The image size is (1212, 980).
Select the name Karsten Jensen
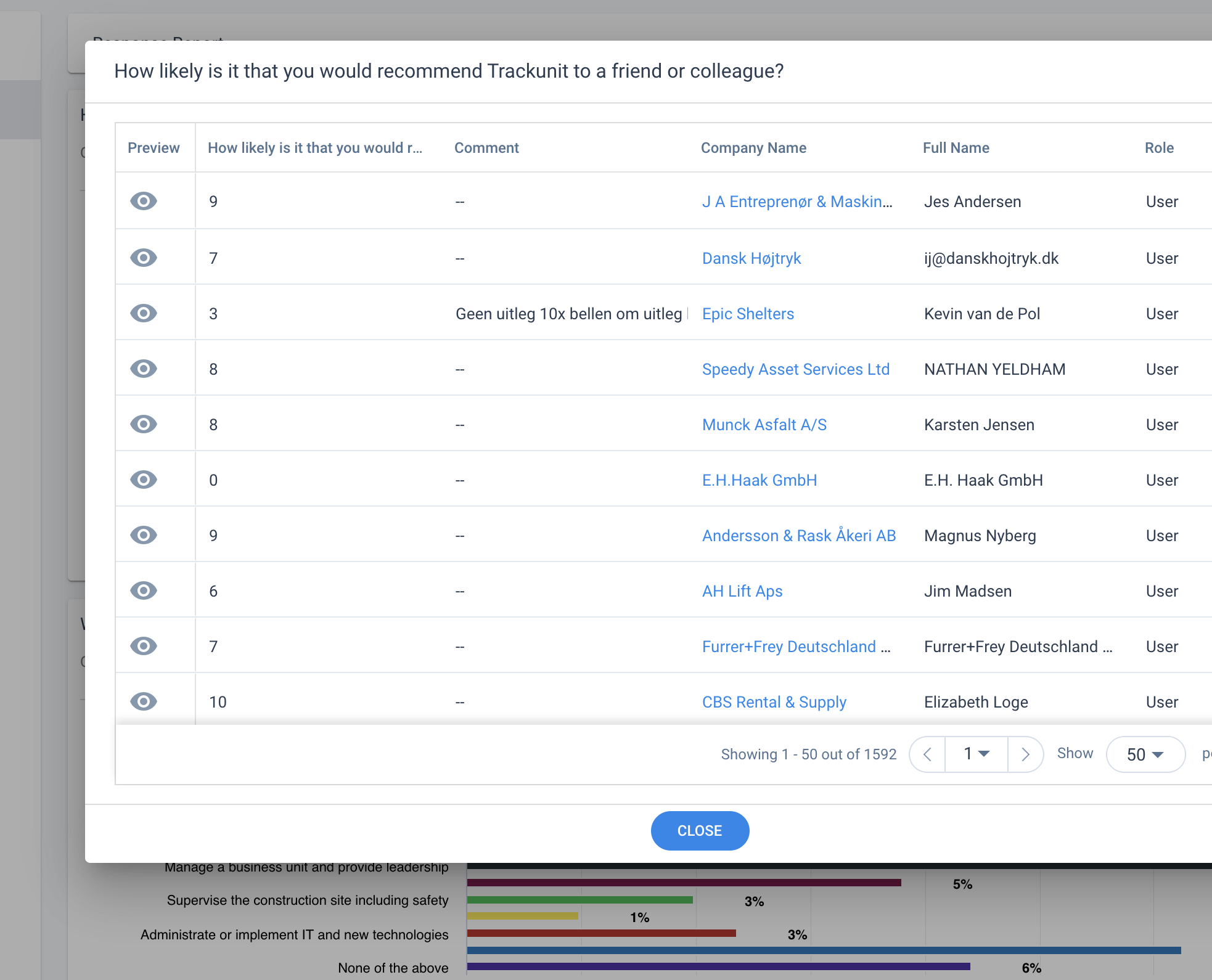(979, 425)
